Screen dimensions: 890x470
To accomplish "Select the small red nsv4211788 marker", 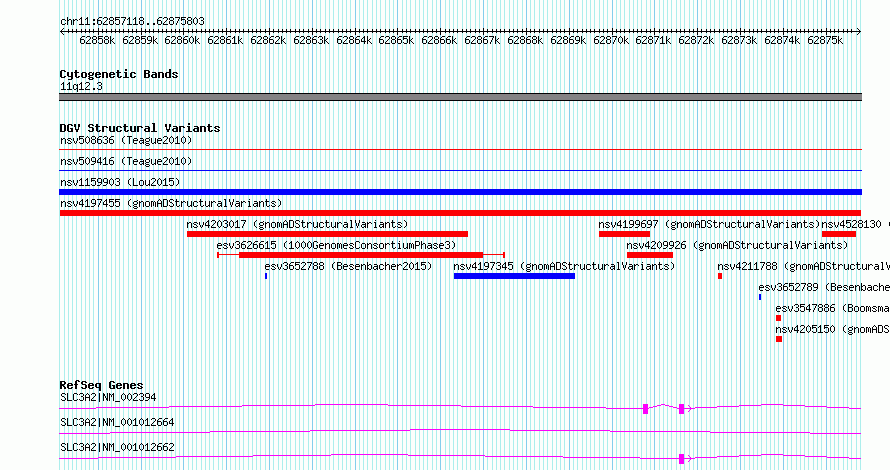I will [720, 276].
